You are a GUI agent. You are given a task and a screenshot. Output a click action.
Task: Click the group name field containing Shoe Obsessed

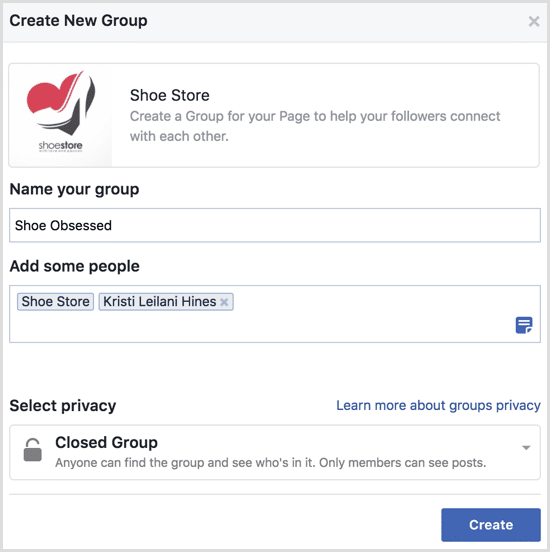(275, 225)
